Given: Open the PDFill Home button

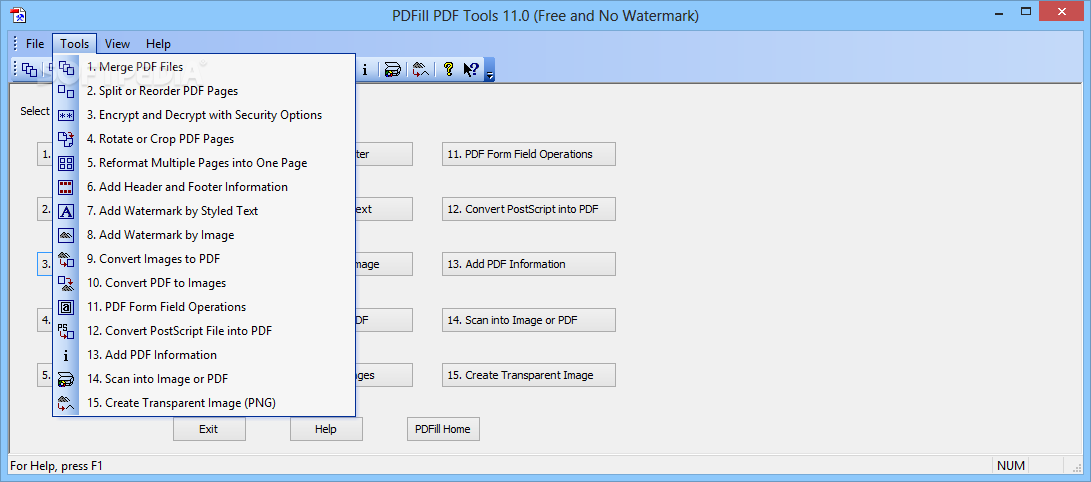Looking at the screenshot, I should pyautogui.click(x=443, y=429).
